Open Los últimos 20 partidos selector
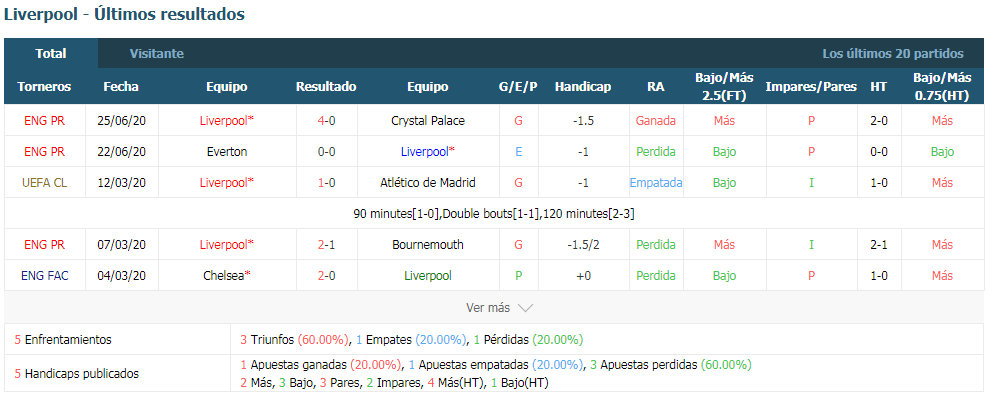This screenshot has width=988, height=396. point(893,54)
